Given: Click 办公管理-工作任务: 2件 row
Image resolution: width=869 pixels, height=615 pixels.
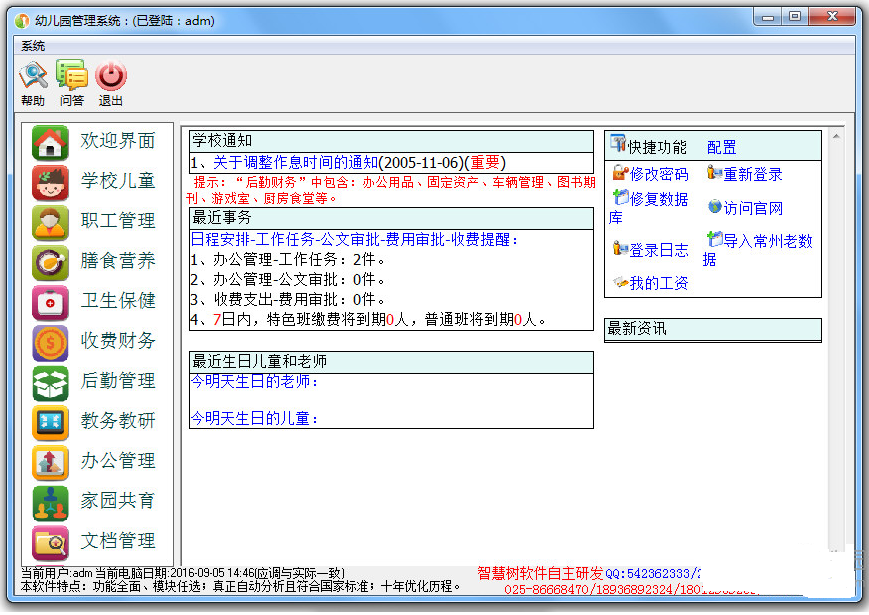Looking at the screenshot, I should pos(288,259).
